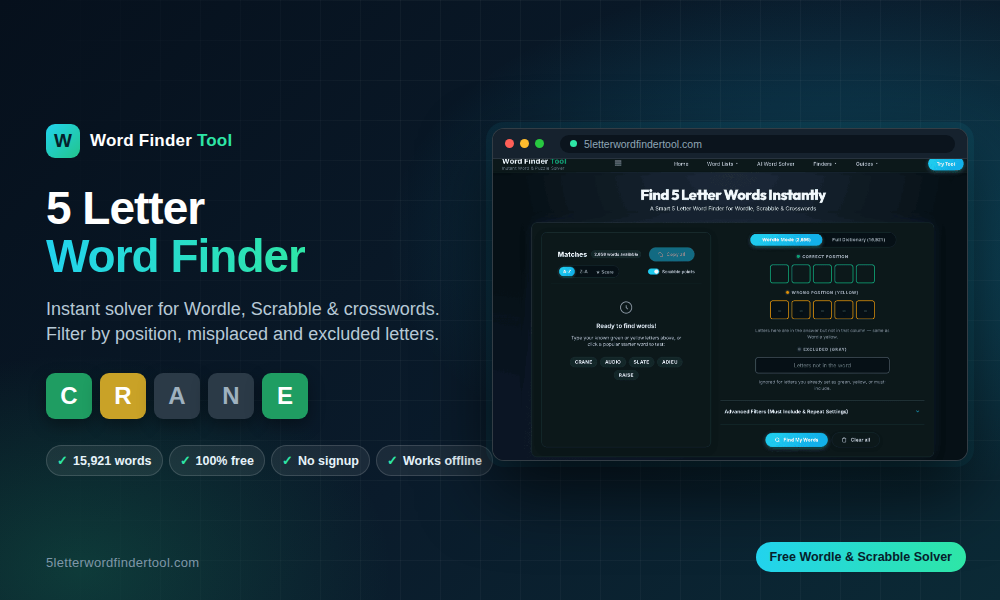
Task: Click the first yellow Wrong Position box
Action: (x=779, y=310)
